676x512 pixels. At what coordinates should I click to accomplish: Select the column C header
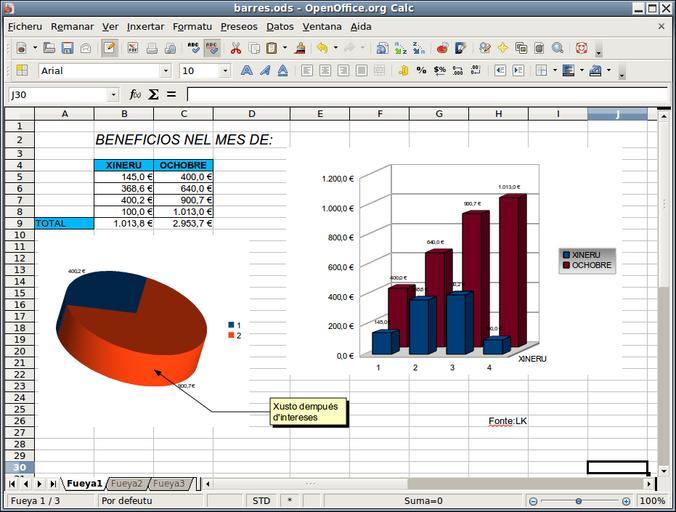coord(183,114)
